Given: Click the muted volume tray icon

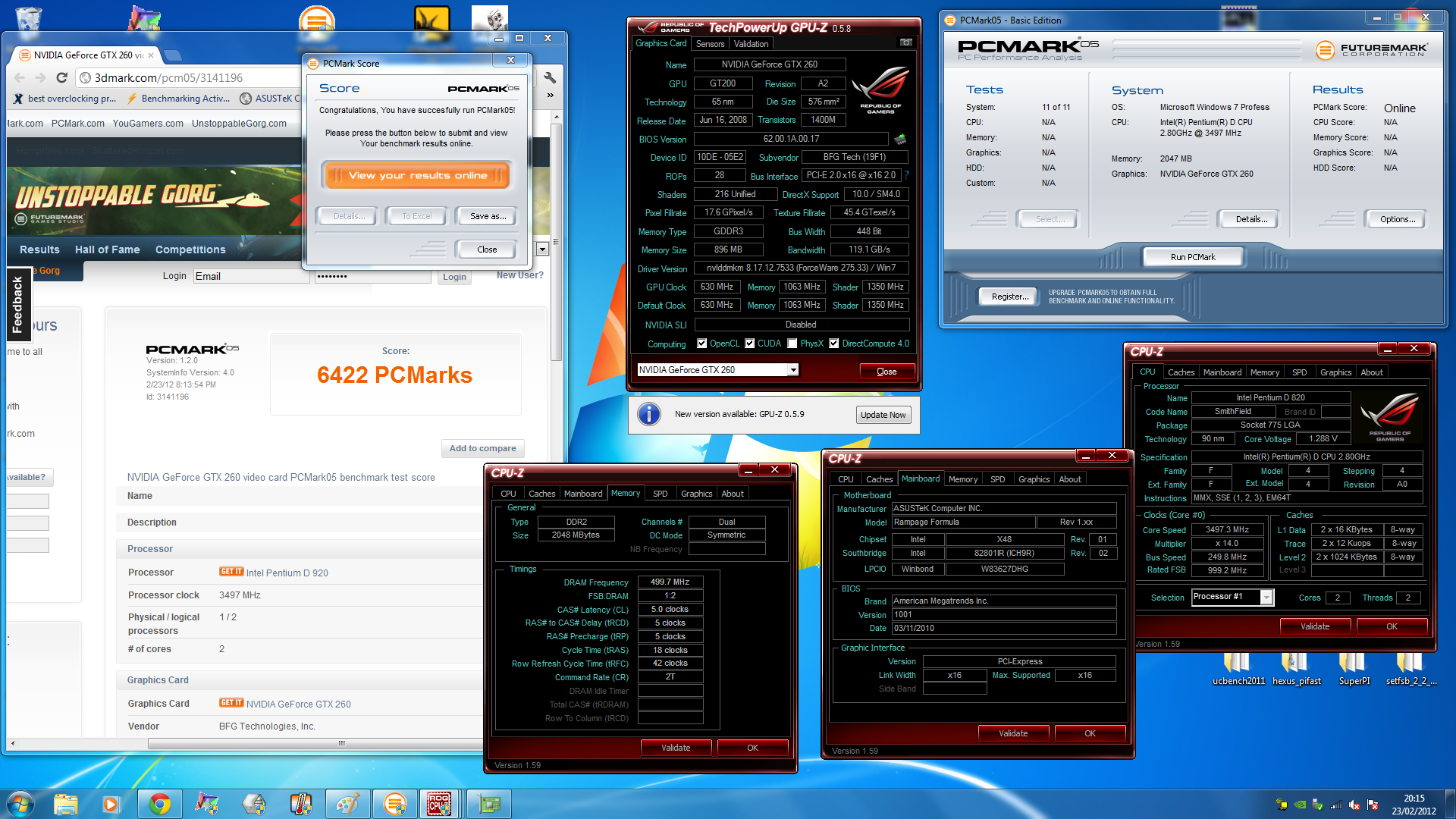Looking at the screenshot, I should point(1354,805).
